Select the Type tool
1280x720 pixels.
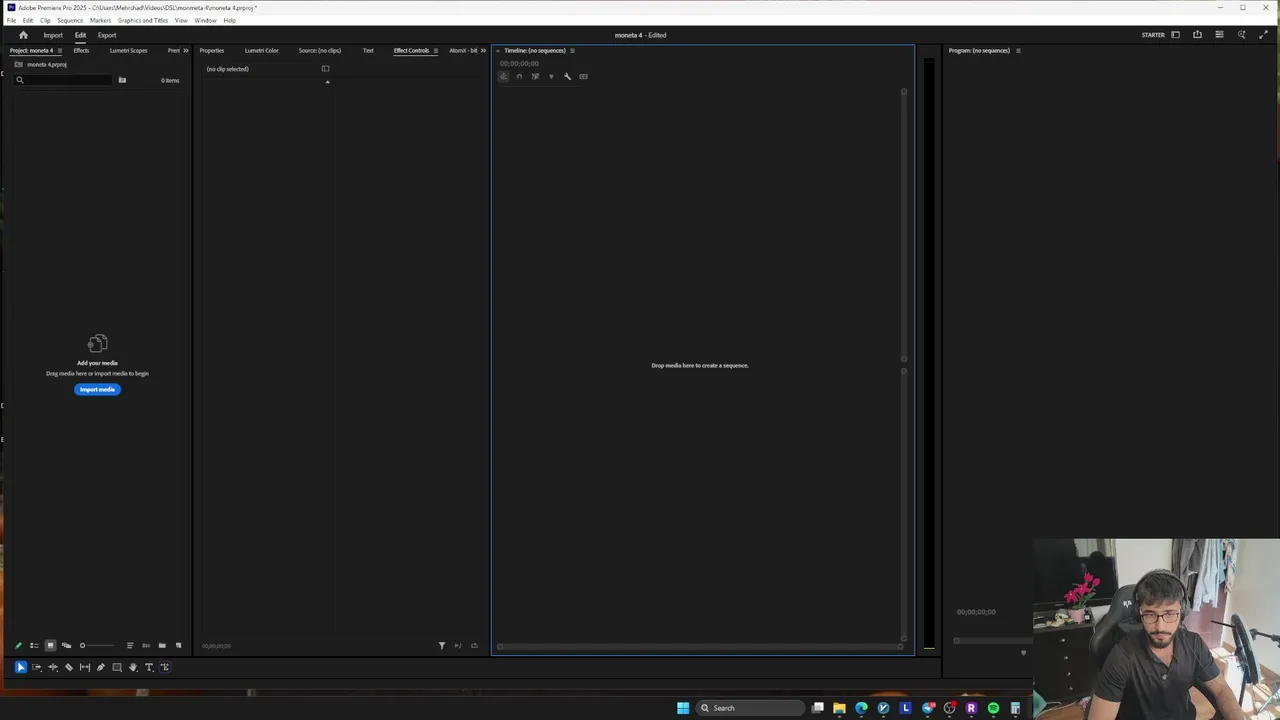[x=149, y=667]
